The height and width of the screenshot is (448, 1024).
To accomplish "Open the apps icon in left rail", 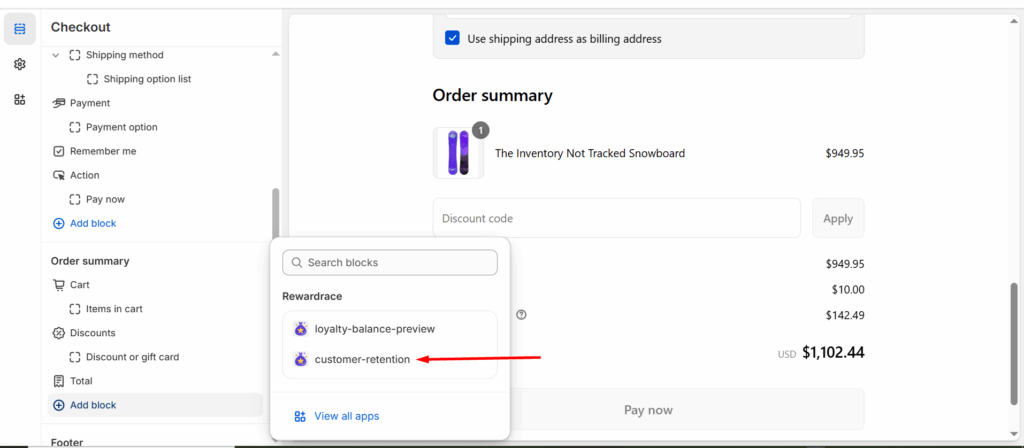I will tap(20, 99).
